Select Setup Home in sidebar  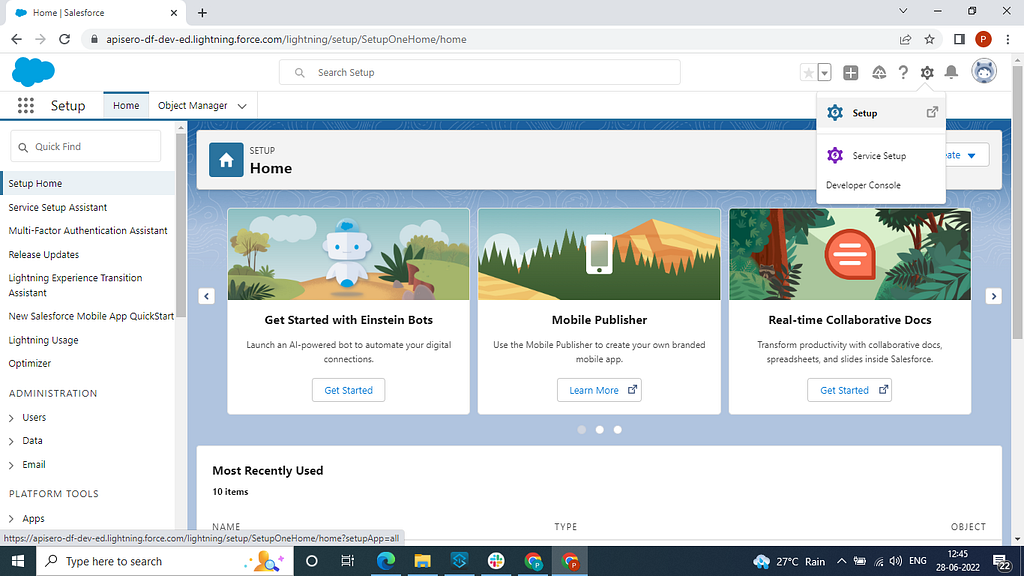[88, 184]
